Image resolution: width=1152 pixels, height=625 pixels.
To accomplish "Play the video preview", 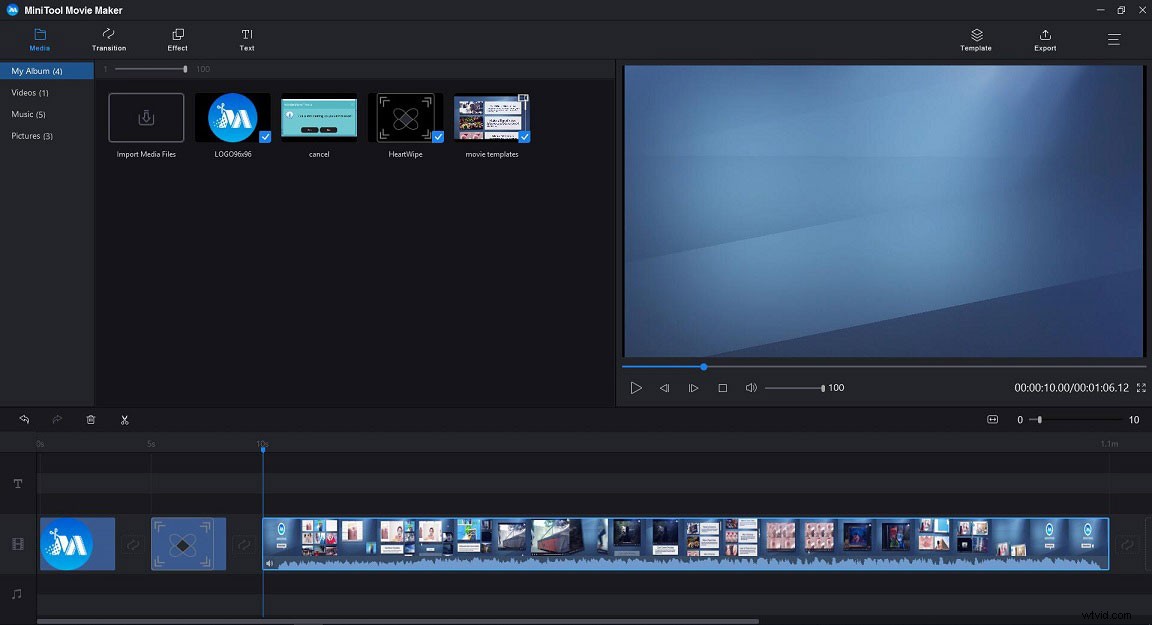I will pyautogui.click(x=636, y=387).
